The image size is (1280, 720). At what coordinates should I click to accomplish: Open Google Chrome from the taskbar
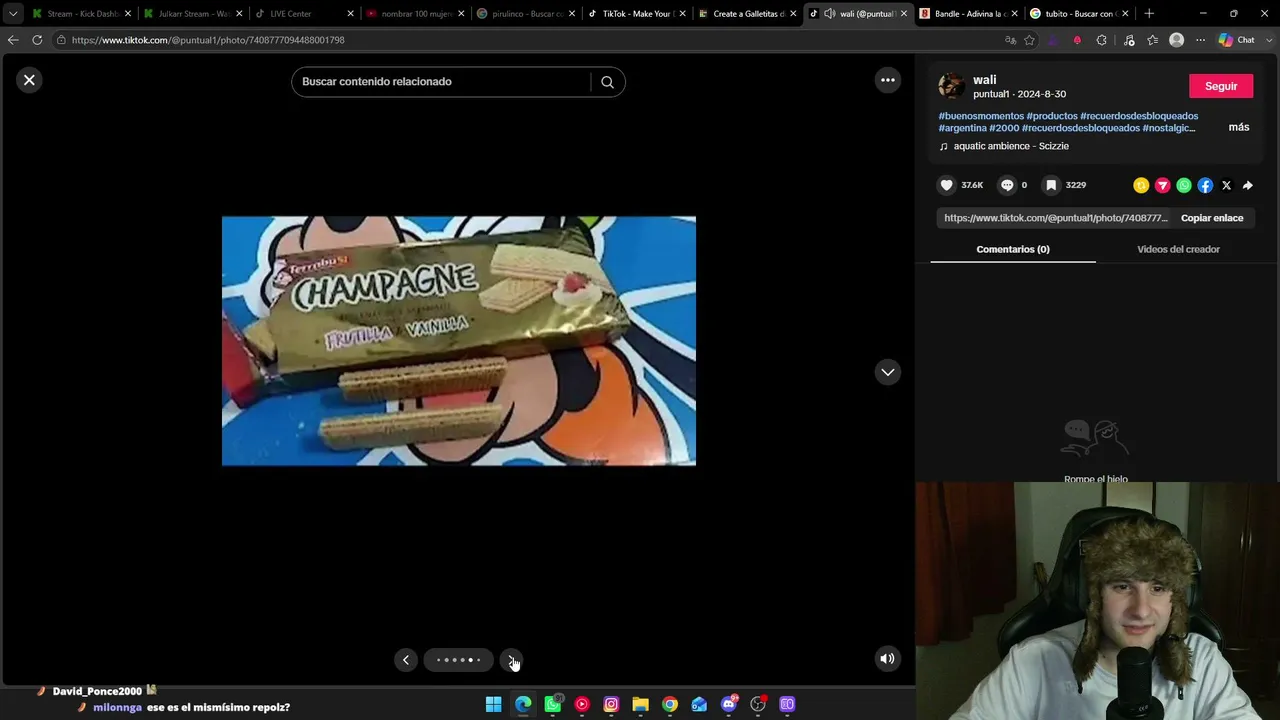coord(670,705)
